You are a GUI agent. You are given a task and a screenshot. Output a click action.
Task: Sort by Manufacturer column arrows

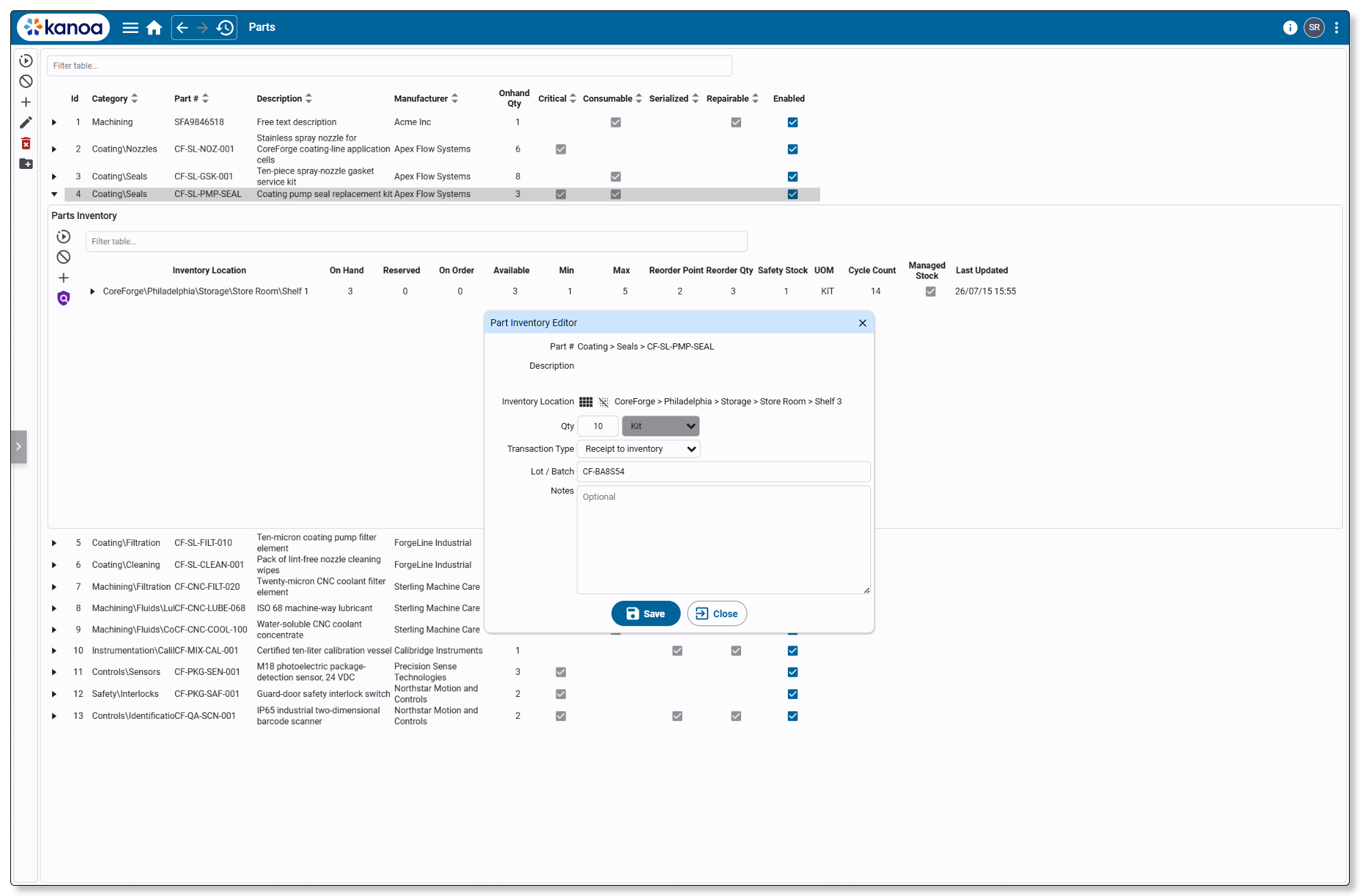455,98
